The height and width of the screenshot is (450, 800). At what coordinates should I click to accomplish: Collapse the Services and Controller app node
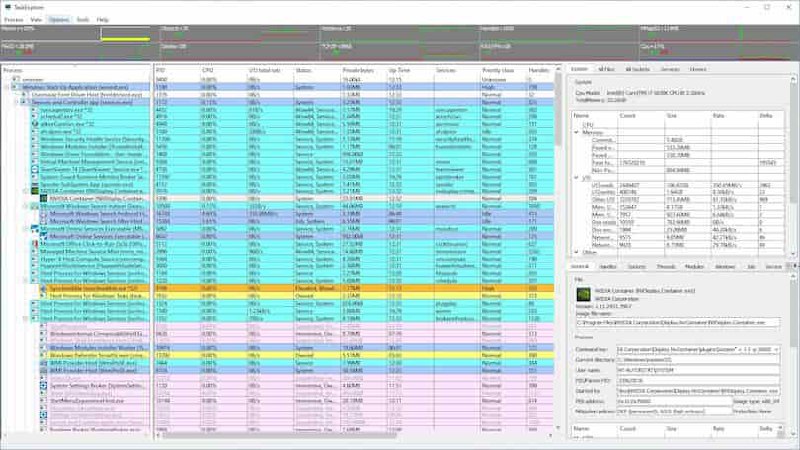click(x=16, y=102)
